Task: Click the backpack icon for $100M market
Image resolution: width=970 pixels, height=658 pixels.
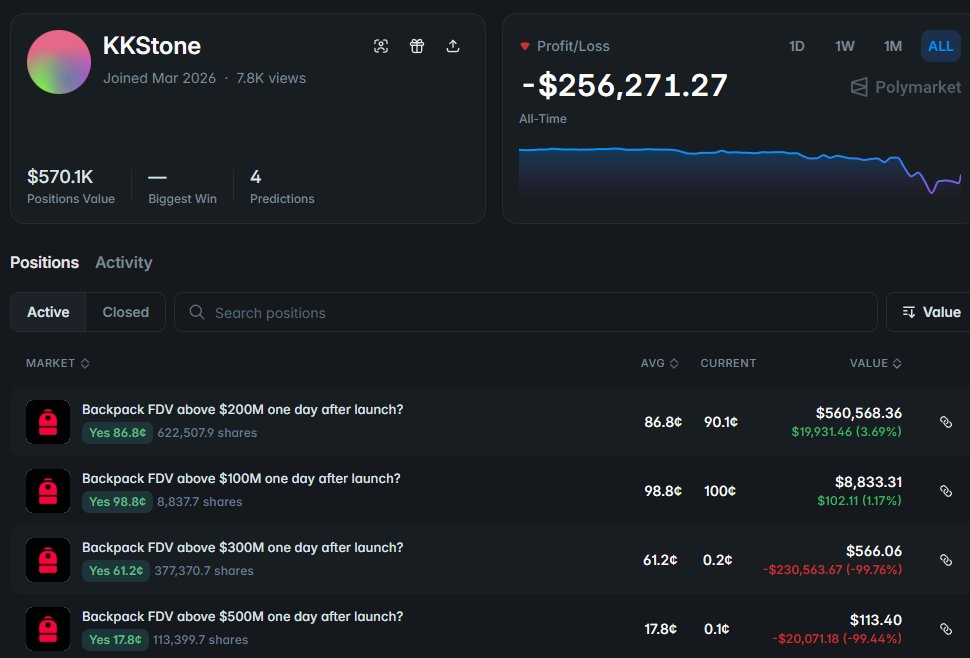Action: point(48,491)
